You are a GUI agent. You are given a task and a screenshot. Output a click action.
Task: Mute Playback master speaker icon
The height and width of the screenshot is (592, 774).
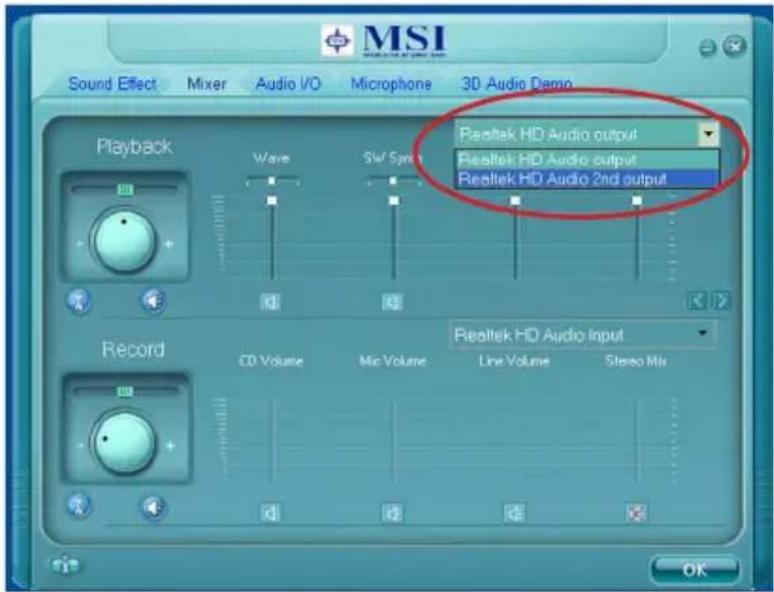coord(154,301)
